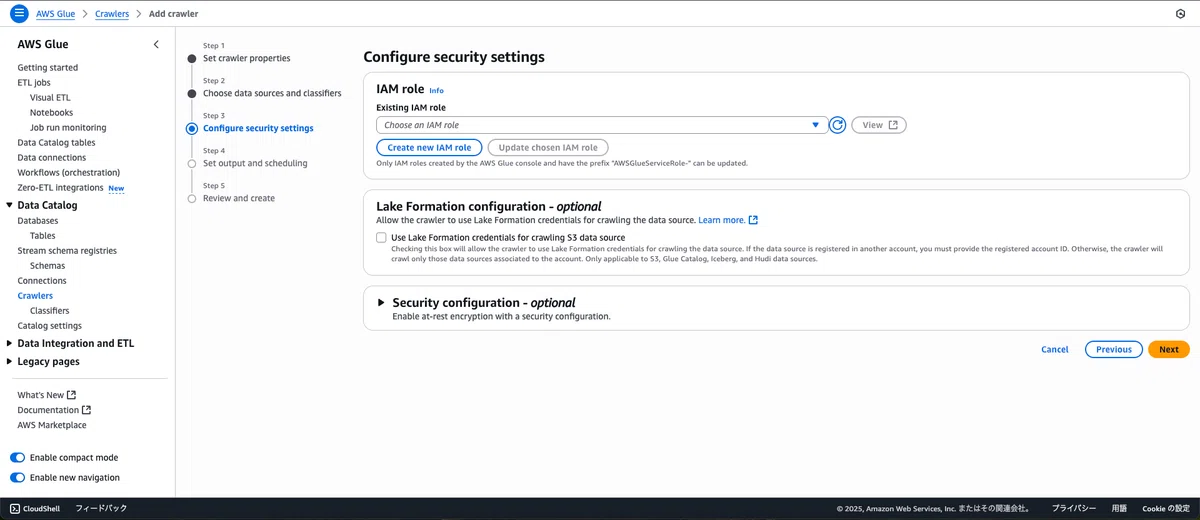Open Connections in sidebar
This screenshot has height=520, width=1200.
[42, 281]
